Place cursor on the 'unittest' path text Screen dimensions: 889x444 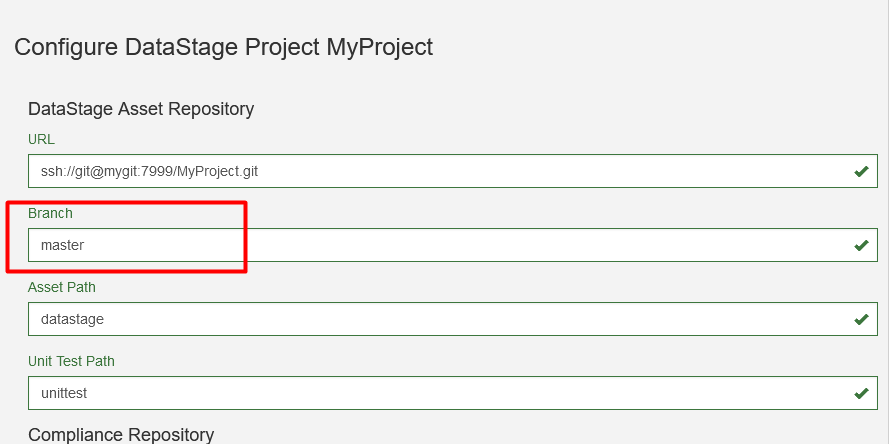(x=64, y=394)
